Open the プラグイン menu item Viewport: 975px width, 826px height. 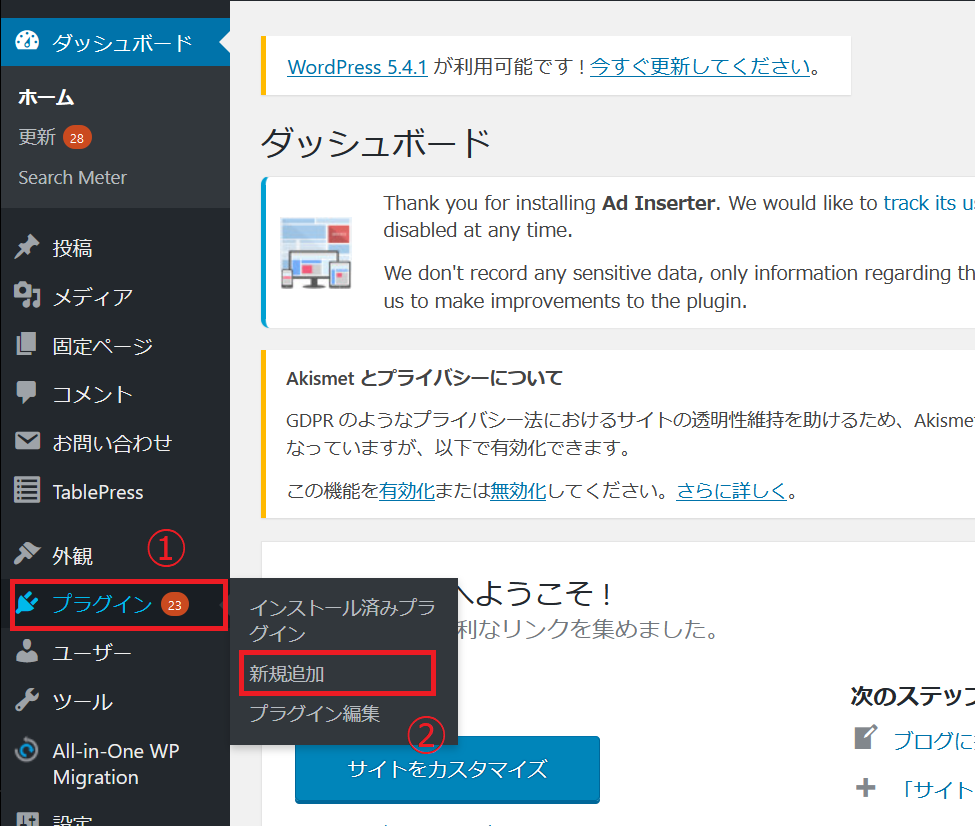click(102, 604)
